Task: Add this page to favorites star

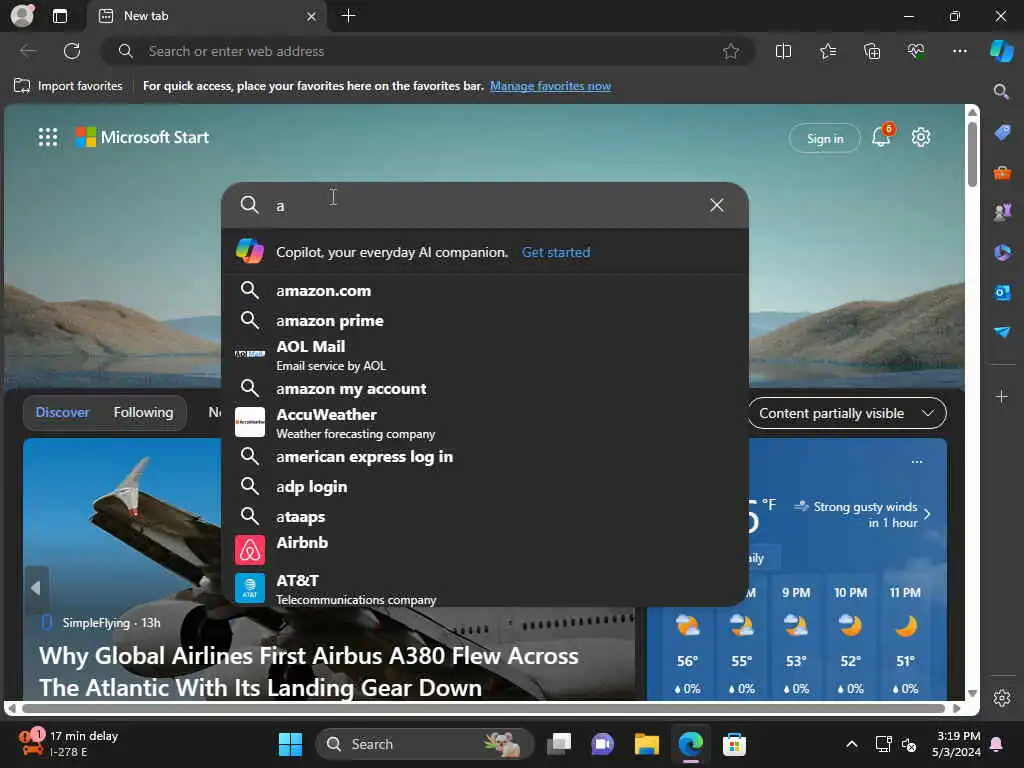Action: click(x=731, y=51)
